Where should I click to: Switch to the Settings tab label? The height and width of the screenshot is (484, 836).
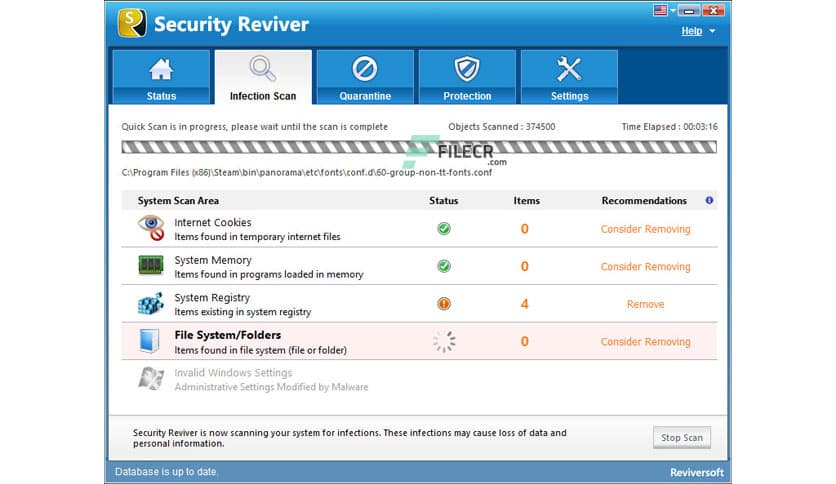[569, 96]
